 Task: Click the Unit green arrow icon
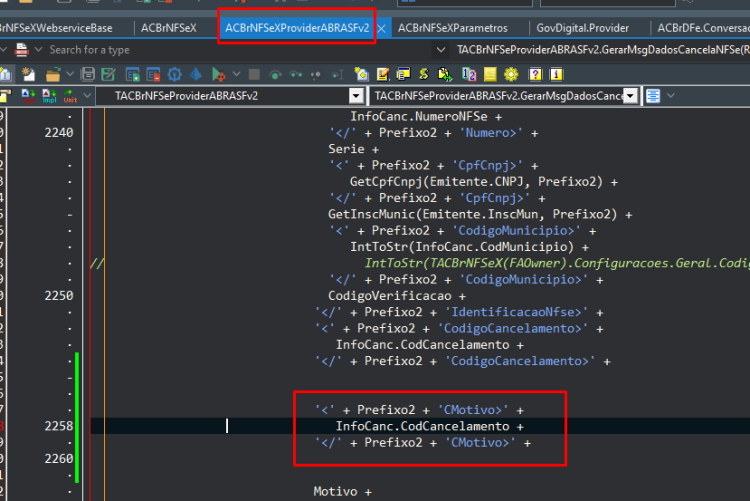70,96
